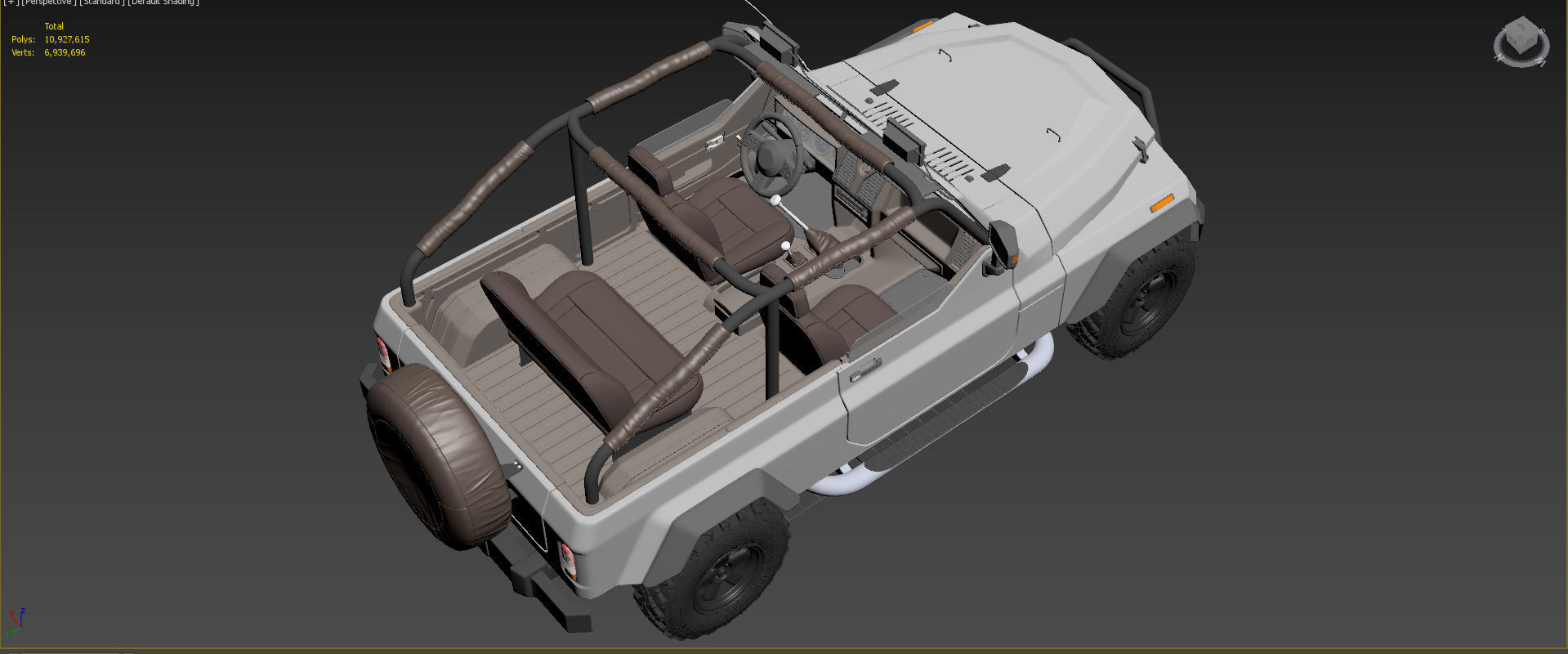The width and height of the screenshot is (1568, 654).
Task: Open the Standard viewport label menu
Action: click(102, 2)
